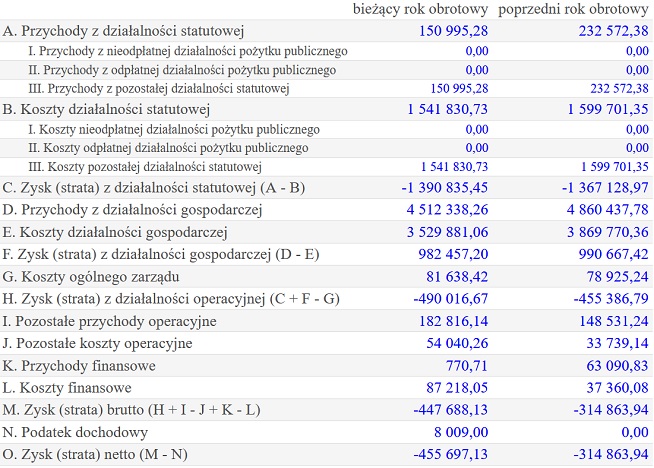Click value -1 390 835,45
Screen dimensions: 654x468
pyautogui.click(x=445, y=188)
